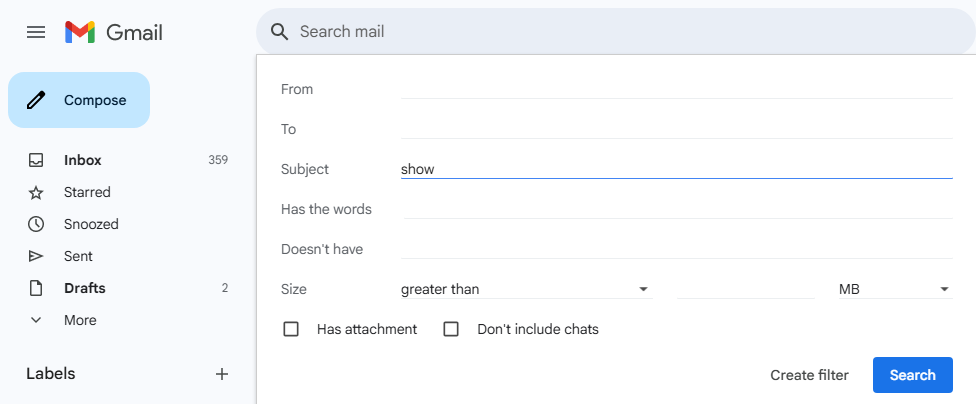Click the From input field
The image size is (976, 404).
pos(676,89)
